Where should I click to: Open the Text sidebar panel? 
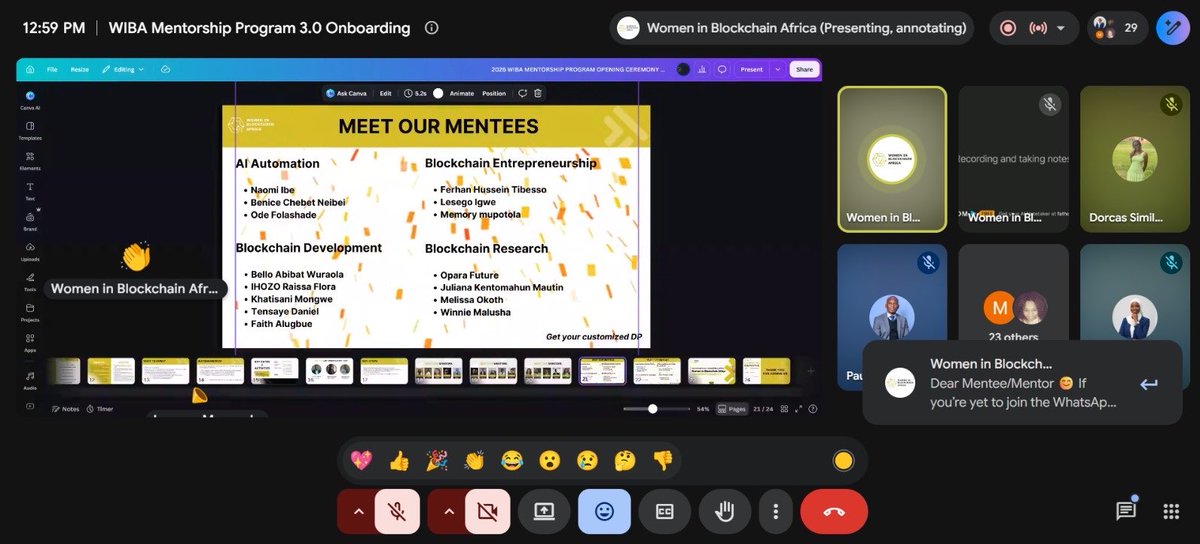pyautogui.click(x=29, y=191)
